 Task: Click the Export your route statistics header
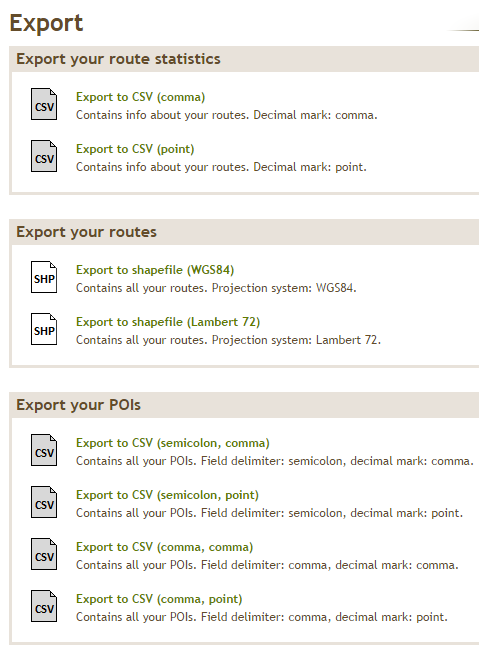(x=118, y=59)
